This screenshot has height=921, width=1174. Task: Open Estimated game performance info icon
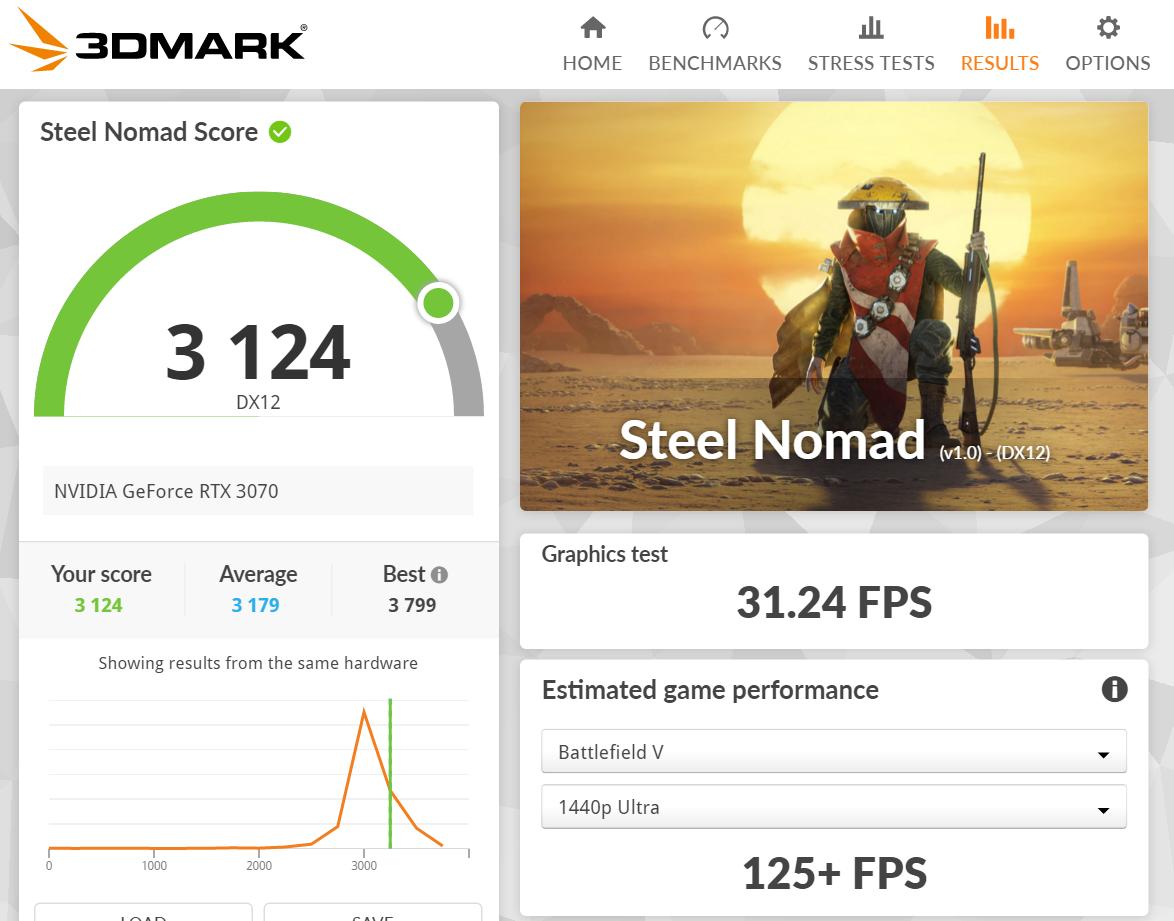coord(1114,689)
